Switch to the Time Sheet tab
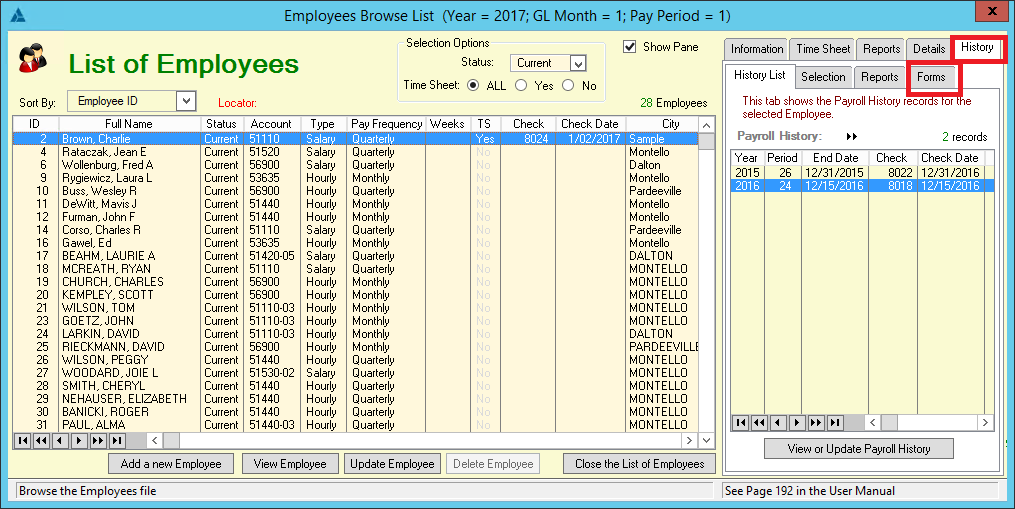Screen dimensions: 1015x509 823,49
